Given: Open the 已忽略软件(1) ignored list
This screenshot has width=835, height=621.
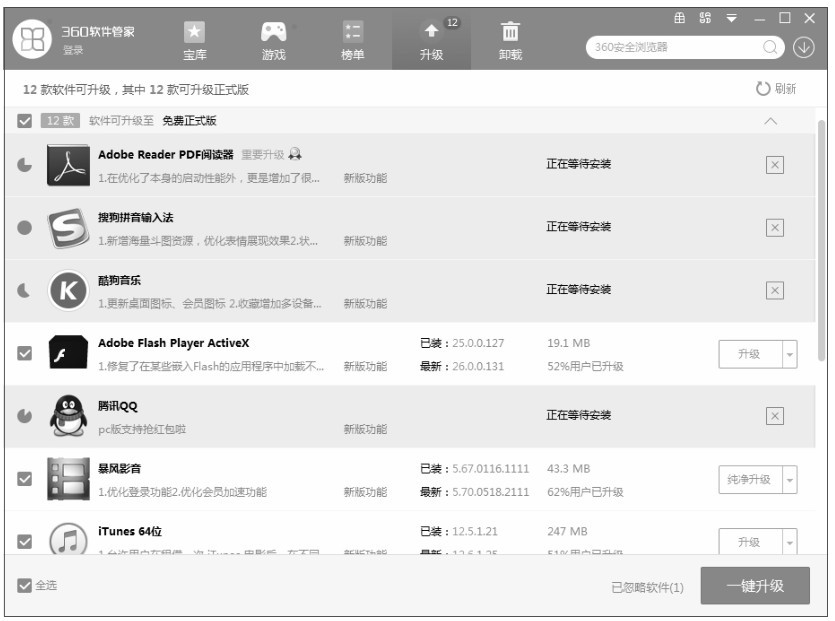Looking at the screenshot, I should coord(648,587).
